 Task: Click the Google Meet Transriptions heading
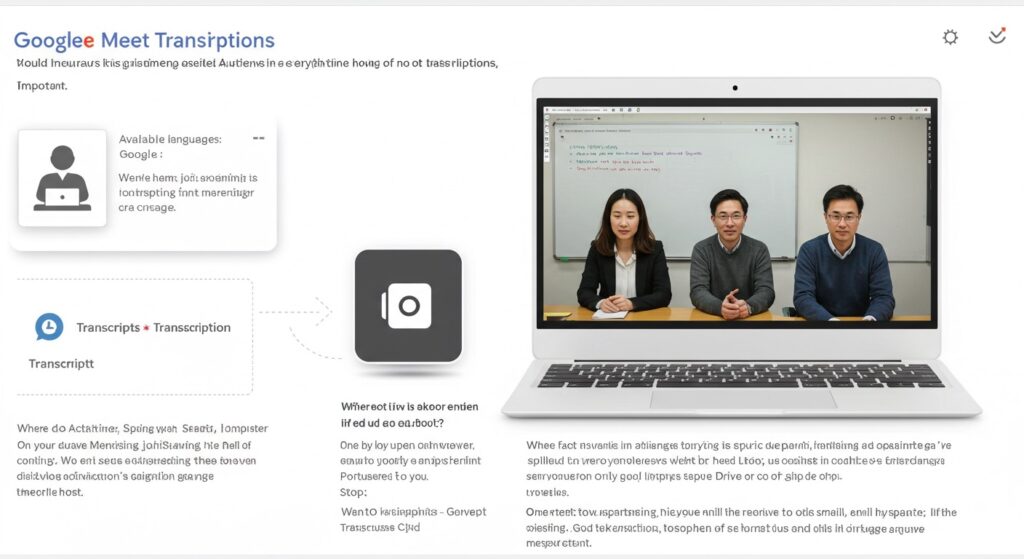point(144,41)
